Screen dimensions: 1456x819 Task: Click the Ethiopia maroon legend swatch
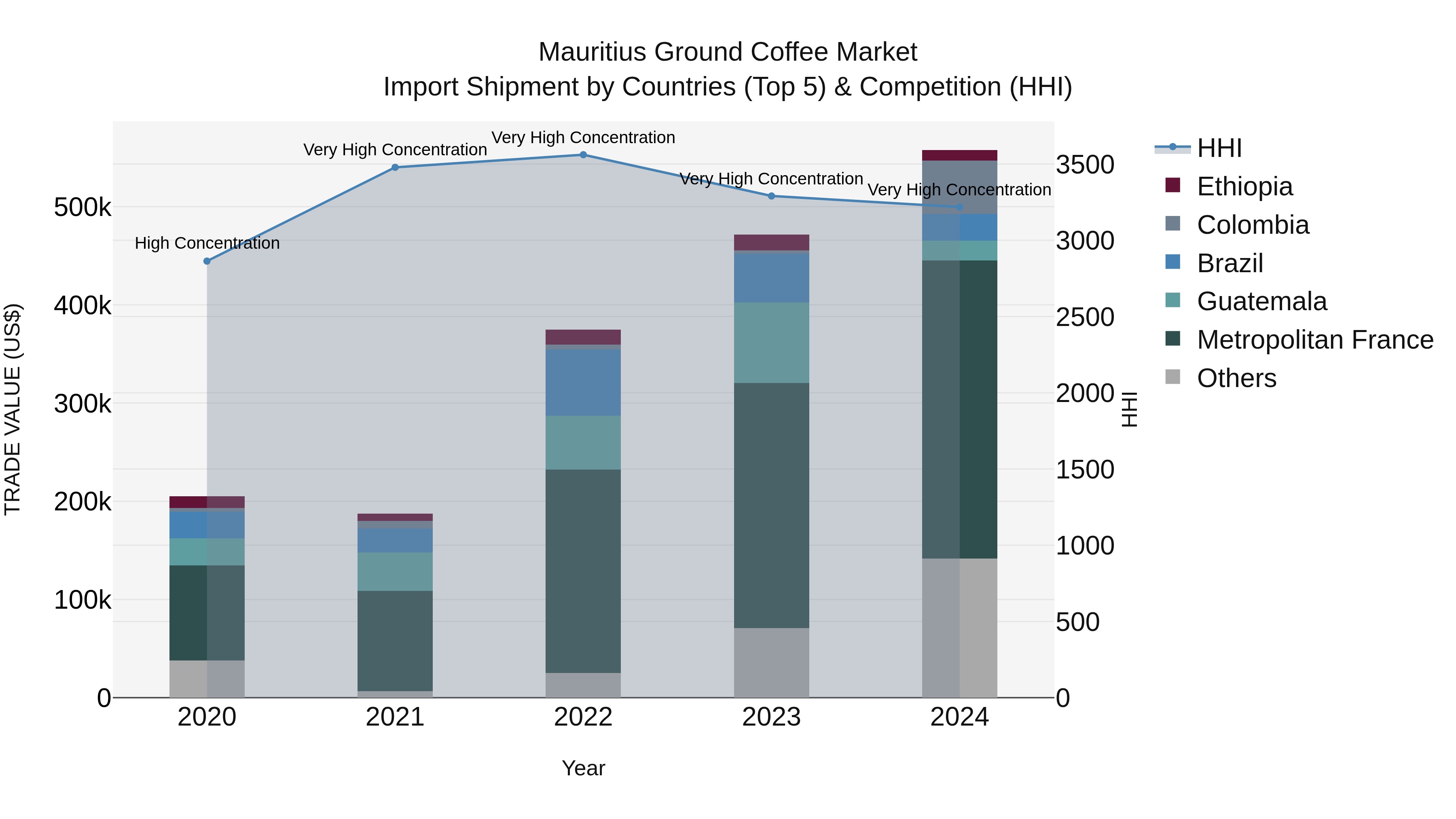(1173, 185)
